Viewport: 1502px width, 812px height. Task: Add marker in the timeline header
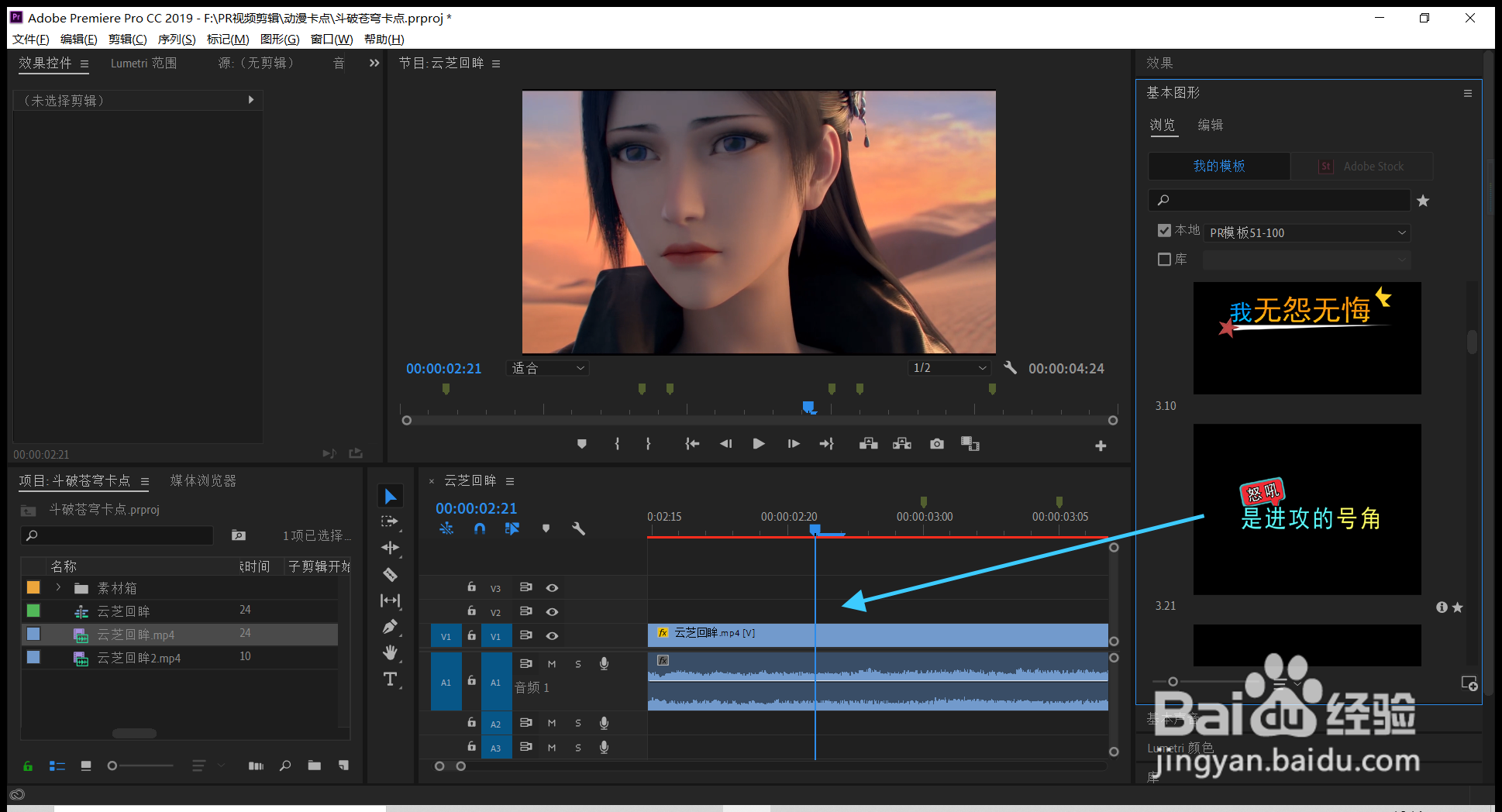(x=546, y=528)
